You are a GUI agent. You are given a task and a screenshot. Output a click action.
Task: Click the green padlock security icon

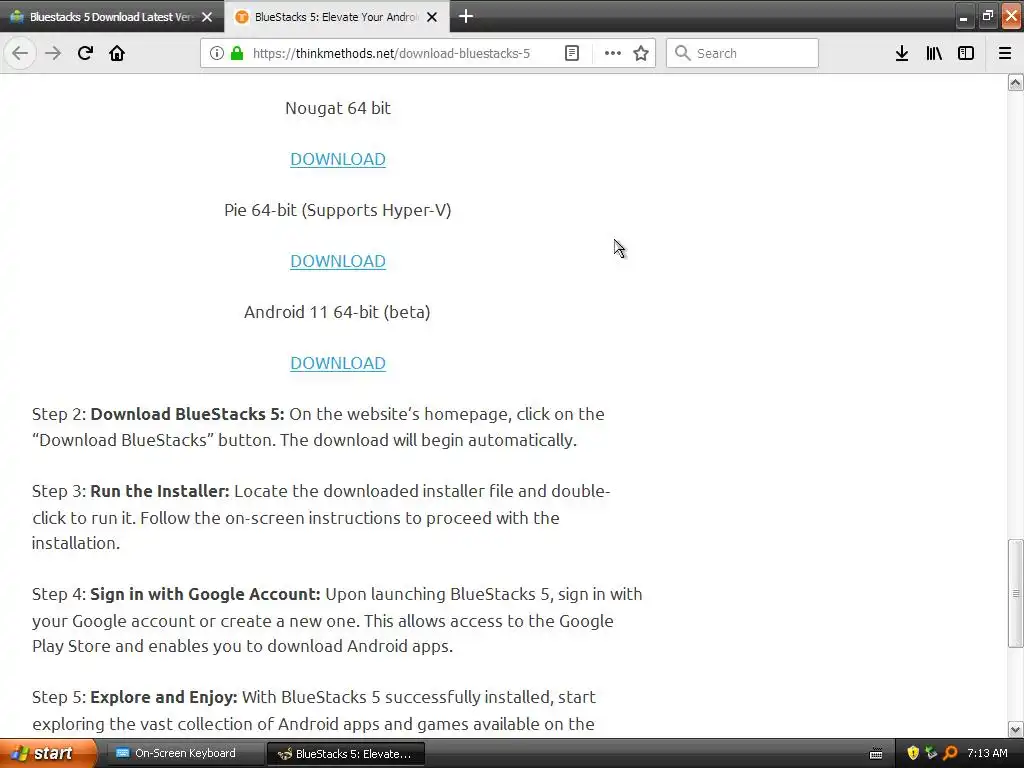[x=237, y=53]
